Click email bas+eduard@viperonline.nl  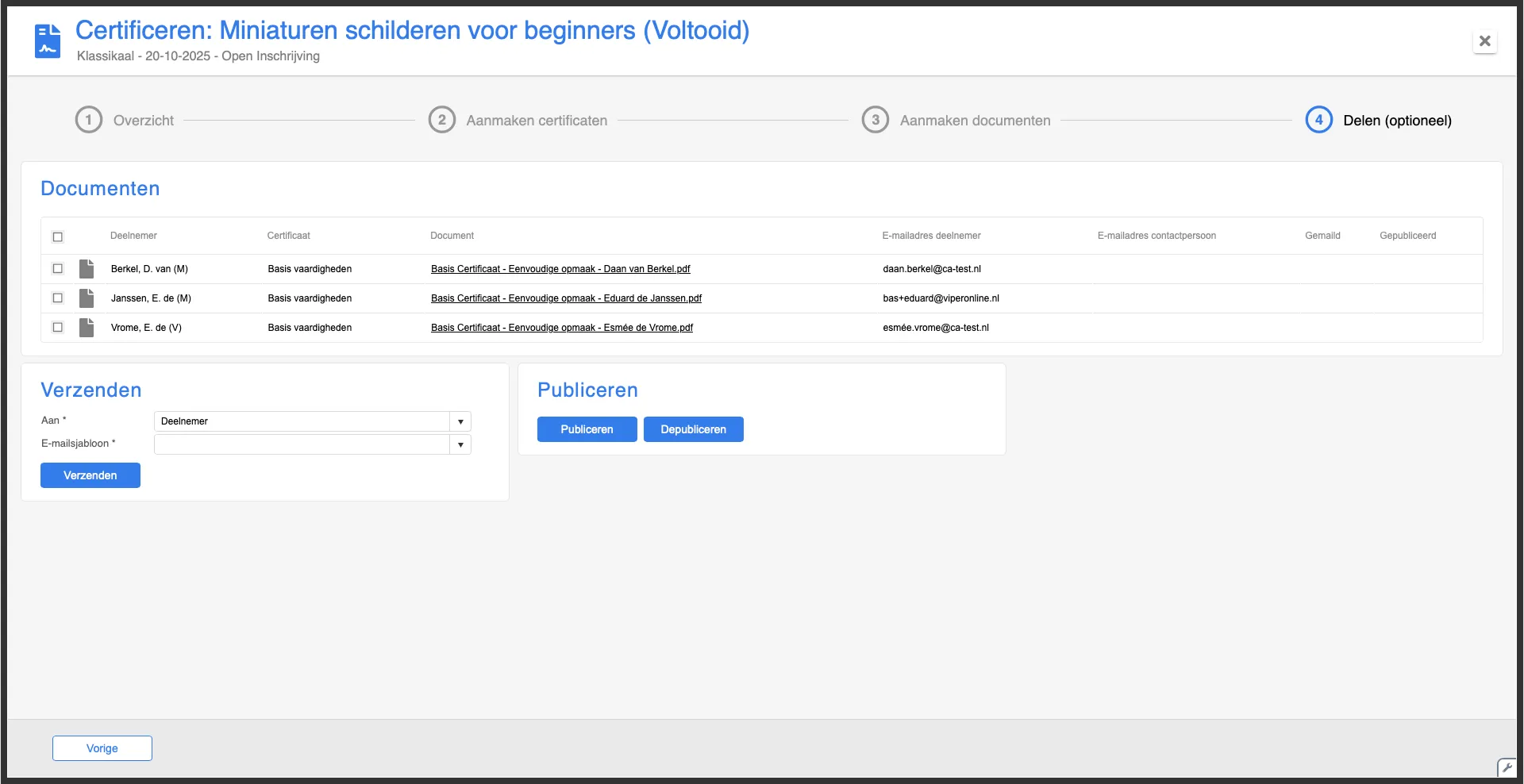941,298
